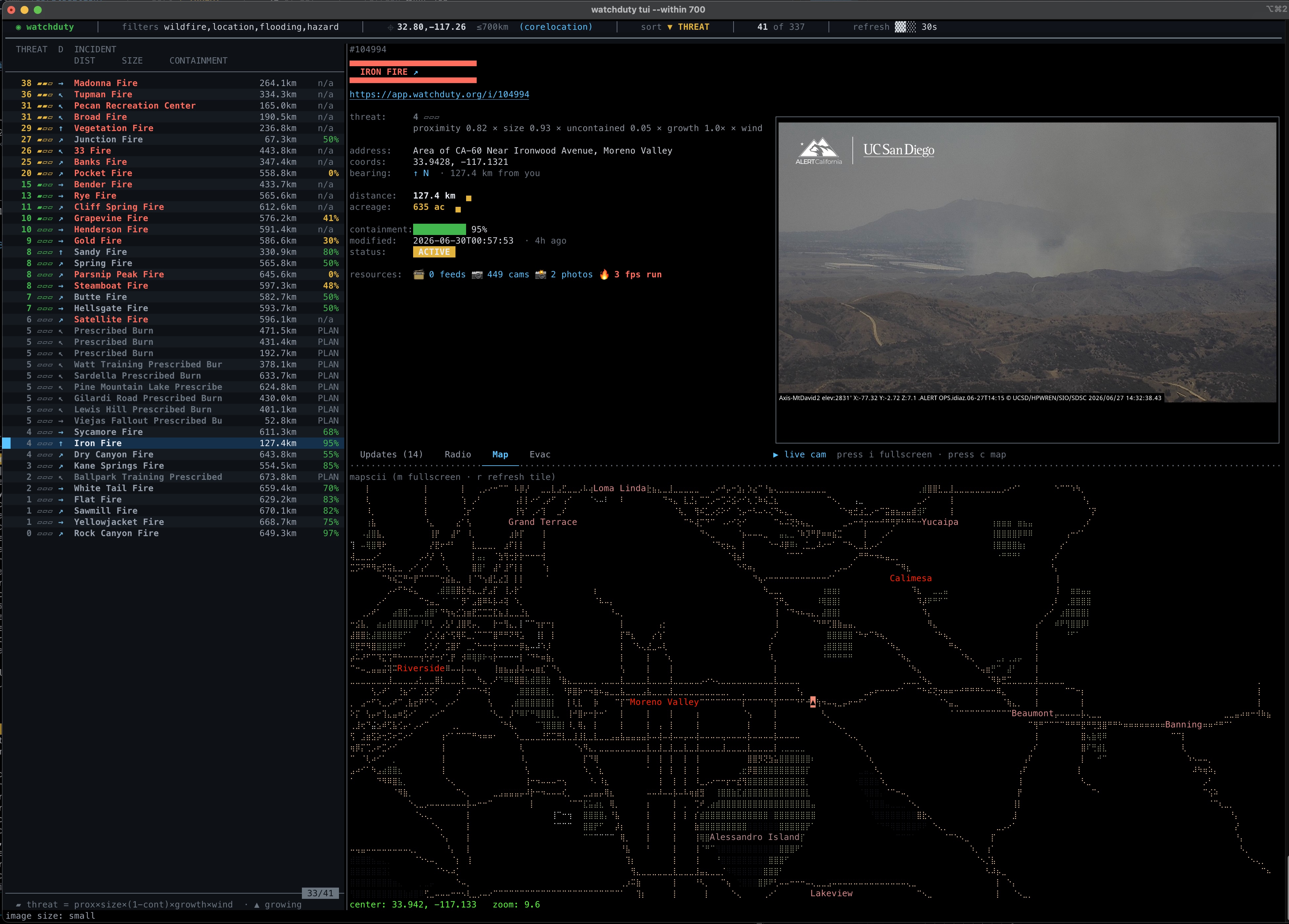The image size is (1289, 924).
Task: Click the Spring Fire 50% containment value
Action: pos(331,264)
